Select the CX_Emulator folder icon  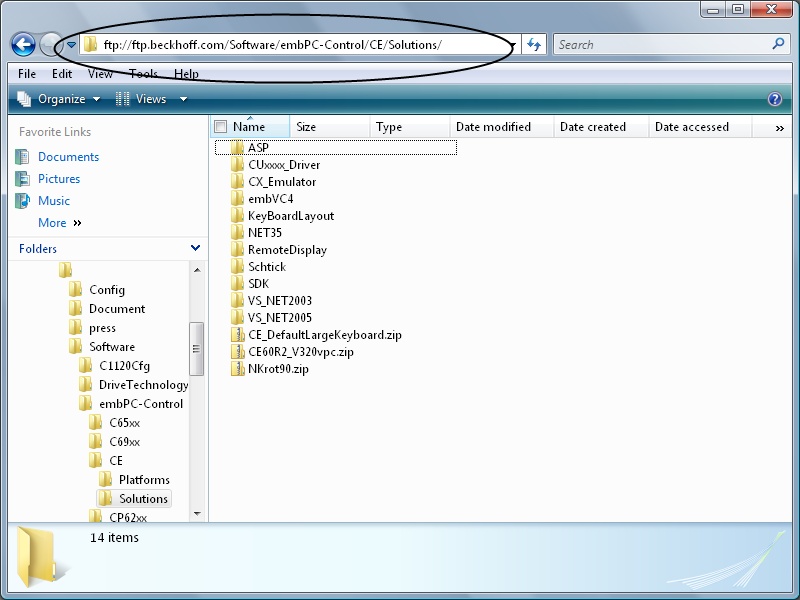[237, 182]
